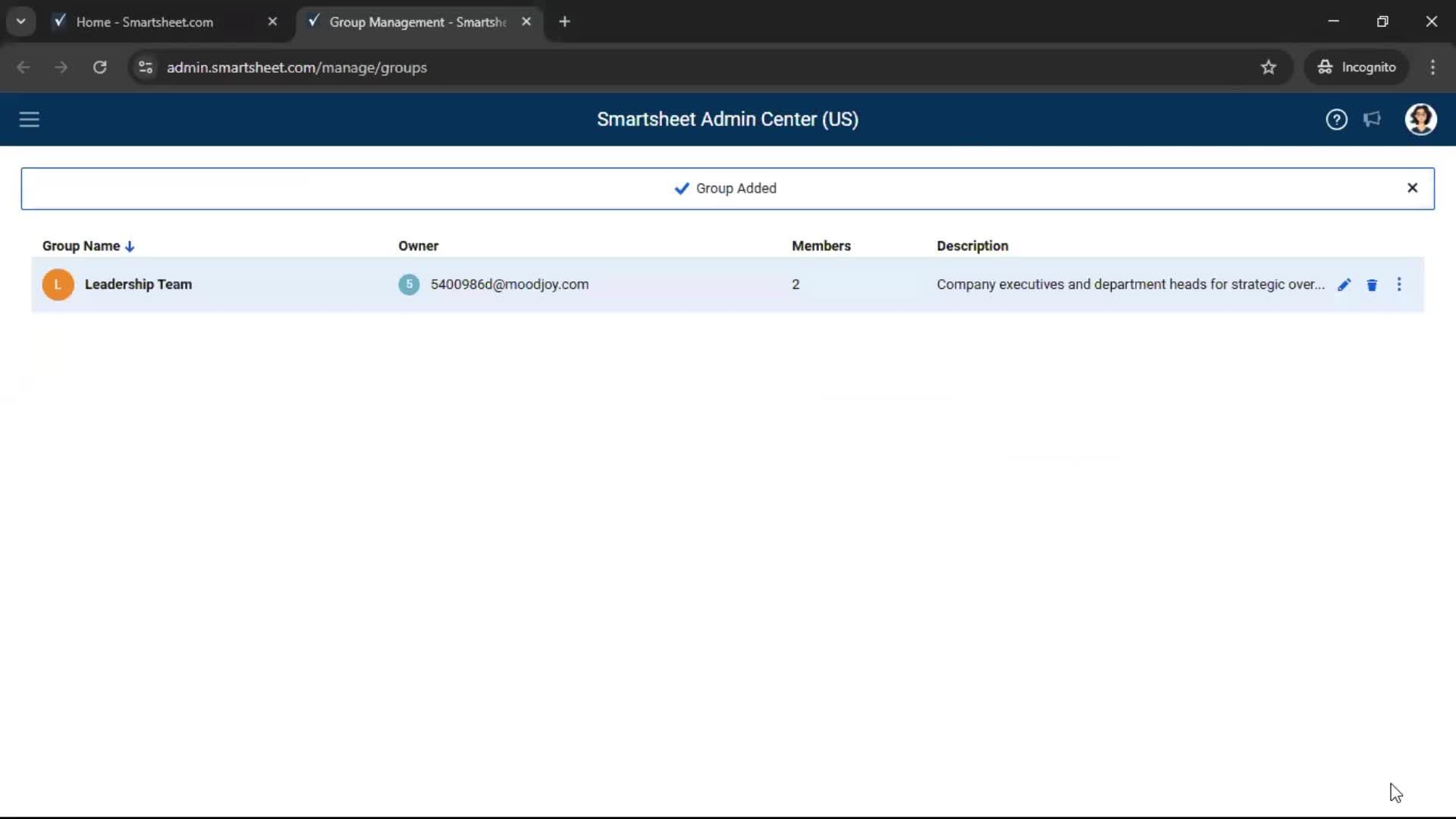The image size is (1456, 819).
Task: Open the hamburger navigation menu
Action: (29, 119)
